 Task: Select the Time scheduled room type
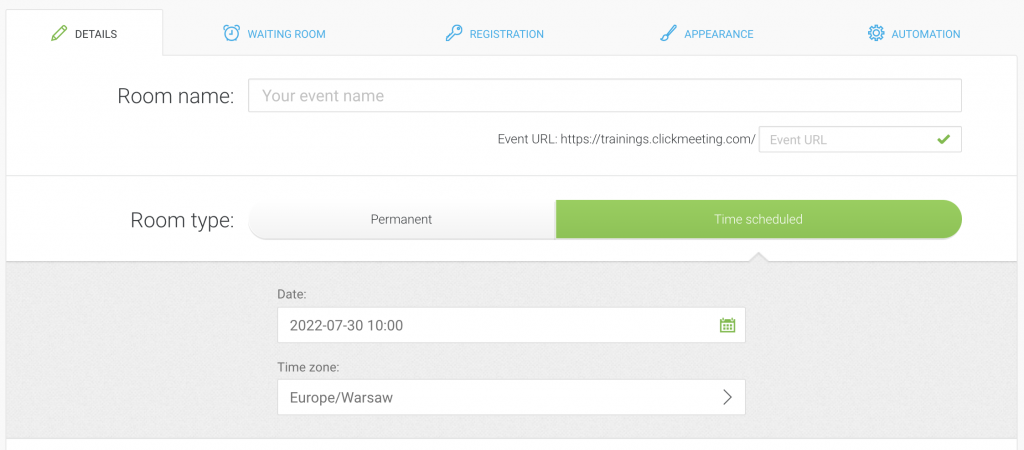[758, 219]
